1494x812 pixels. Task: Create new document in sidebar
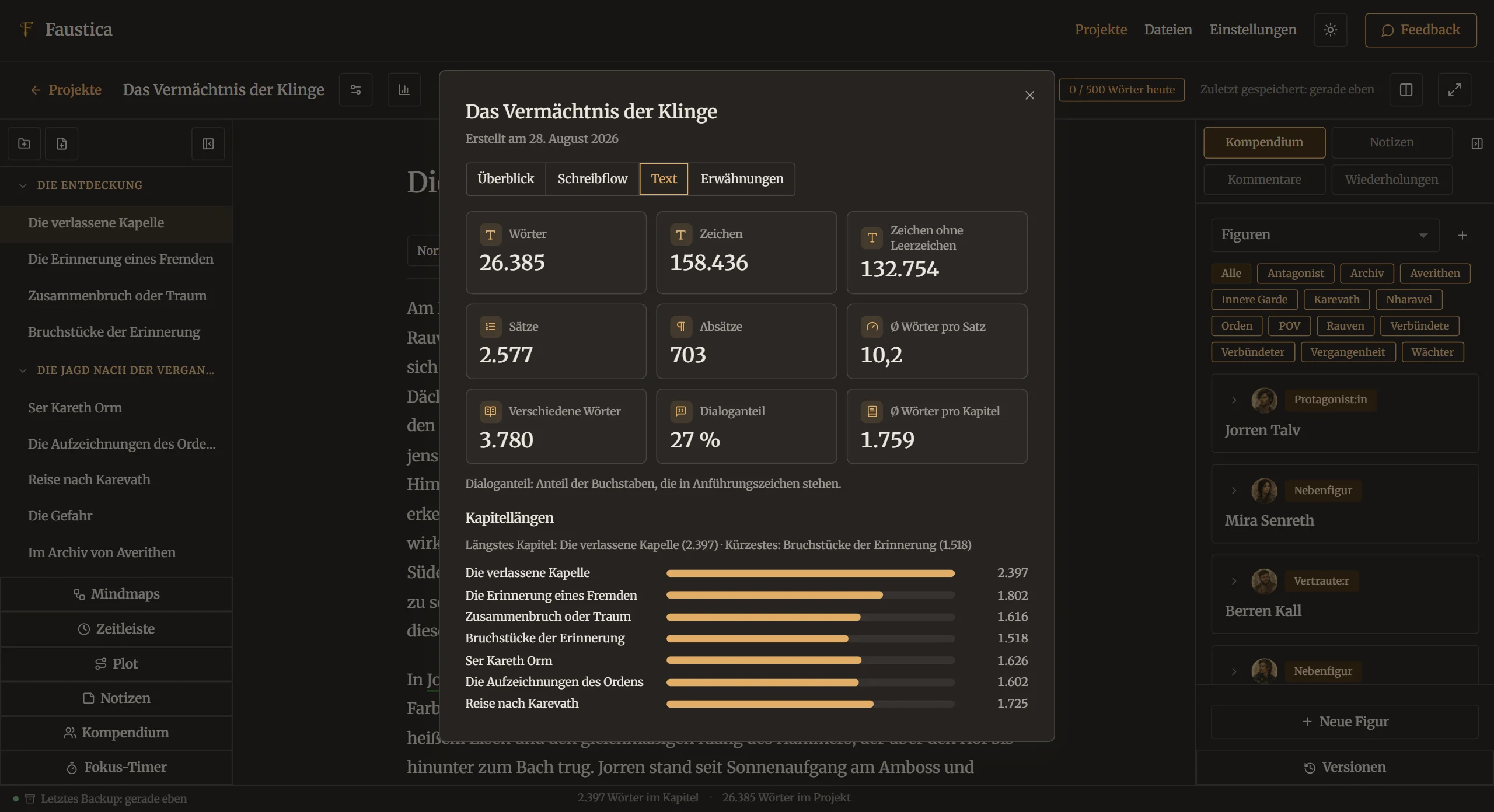click(61, 143)
